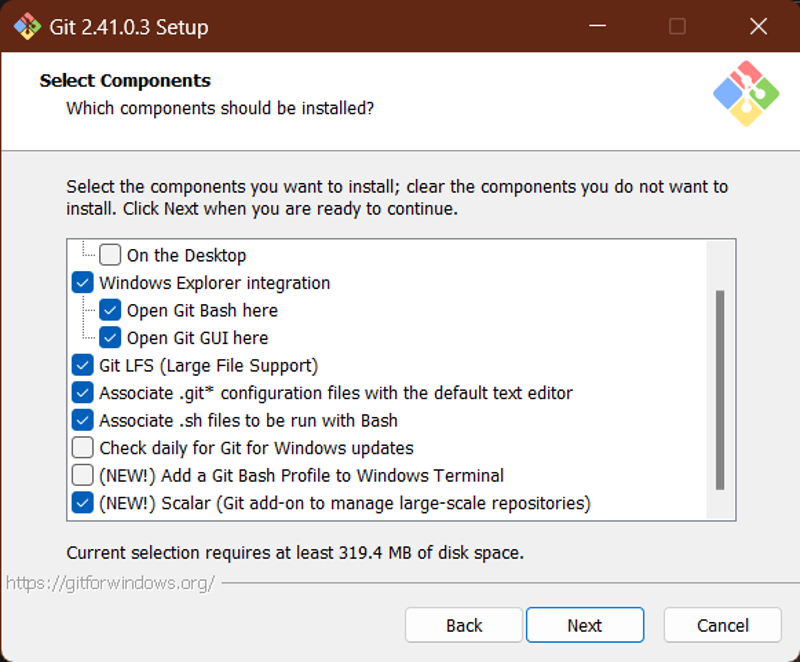800x662 pixels.
Task: Close the Git Setup window
Action: (758, 26)
